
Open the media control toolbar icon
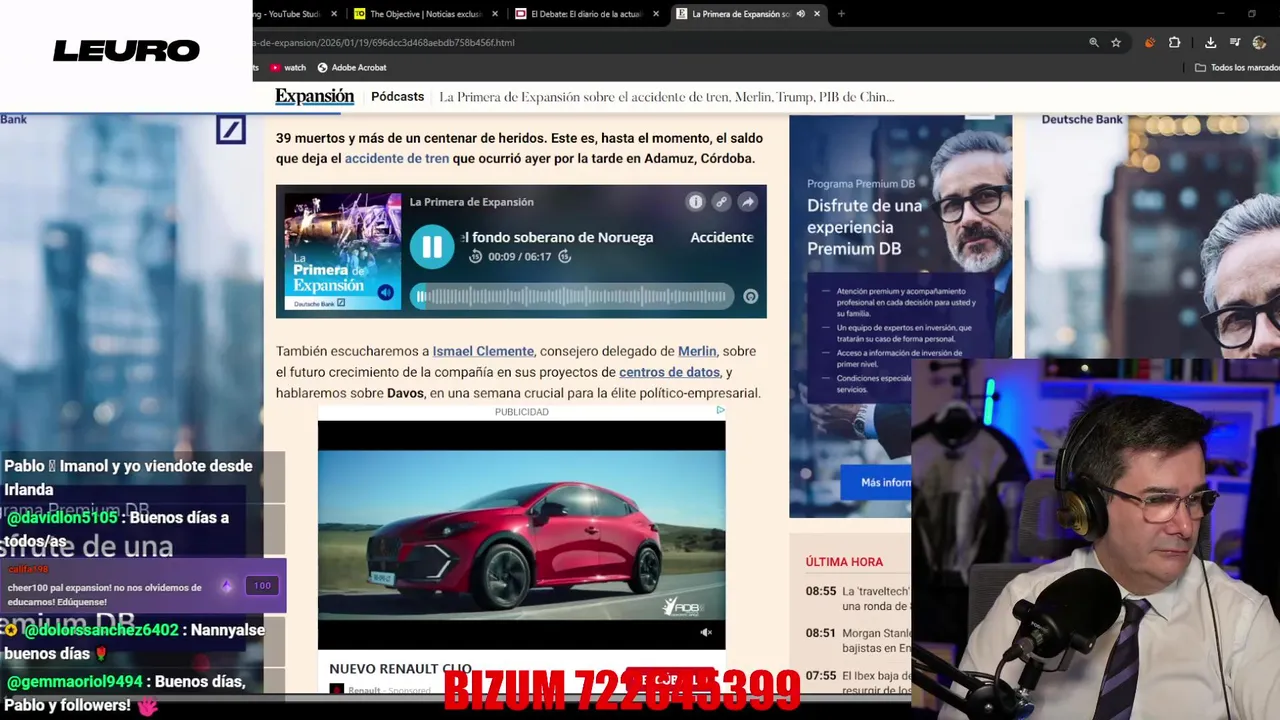1235,43
